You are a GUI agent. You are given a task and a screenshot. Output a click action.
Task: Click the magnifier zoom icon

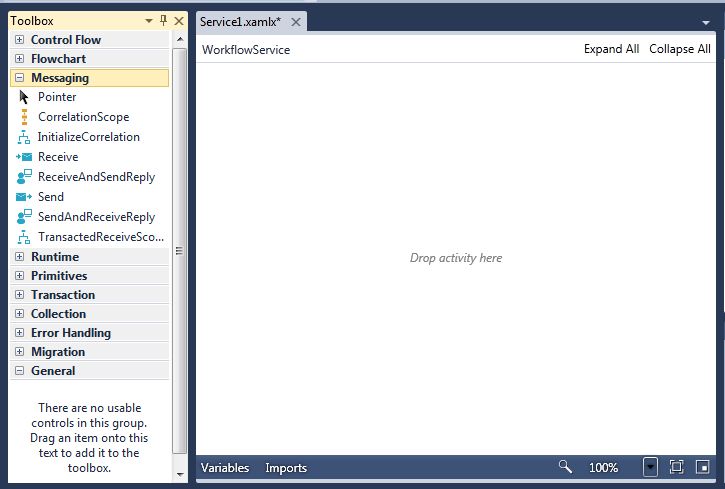(565, 467)
